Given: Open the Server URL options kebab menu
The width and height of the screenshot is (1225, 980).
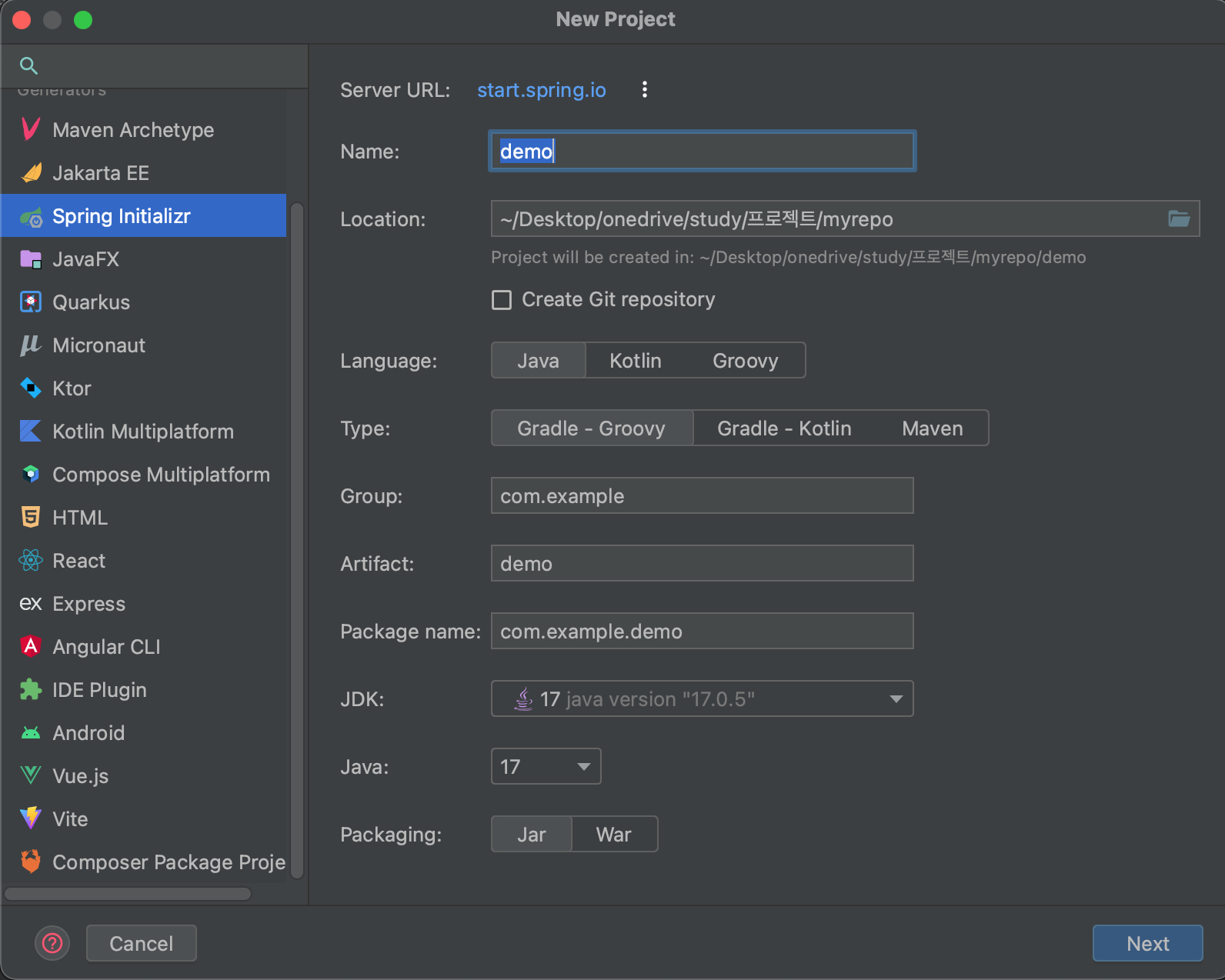Looking at the screenshot, I should 645,90.
